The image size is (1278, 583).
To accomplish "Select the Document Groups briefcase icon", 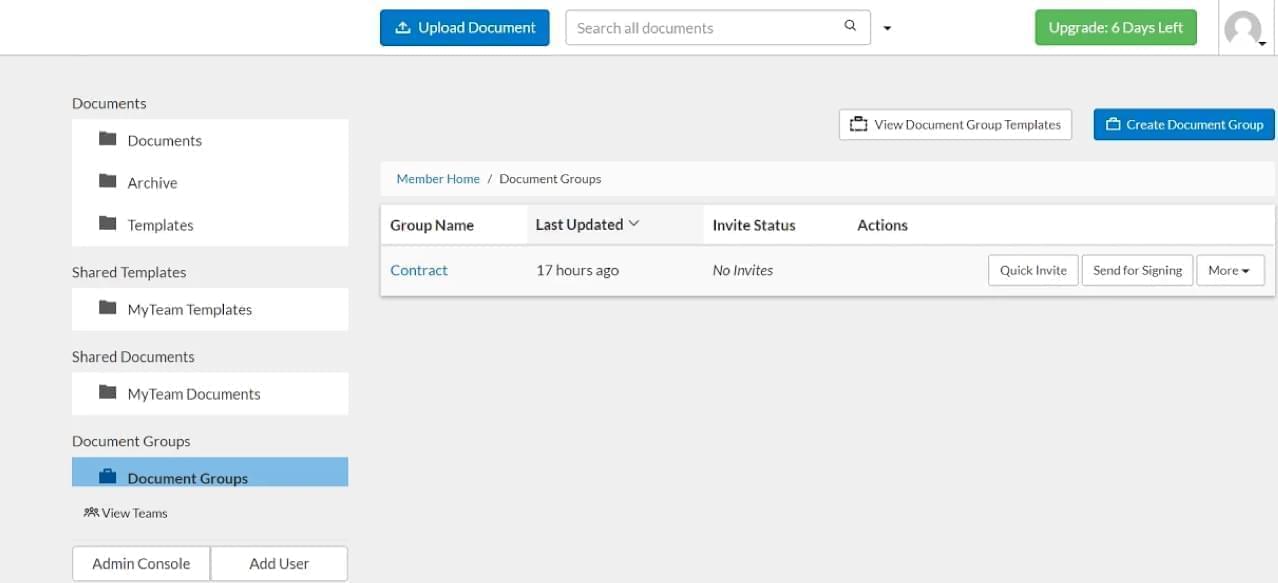I will [108, 477].
